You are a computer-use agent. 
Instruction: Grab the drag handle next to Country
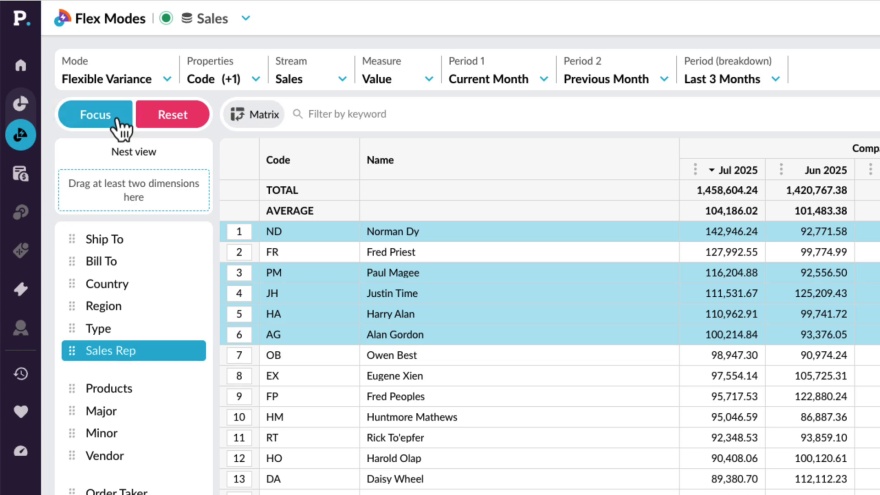pos(72,283)
